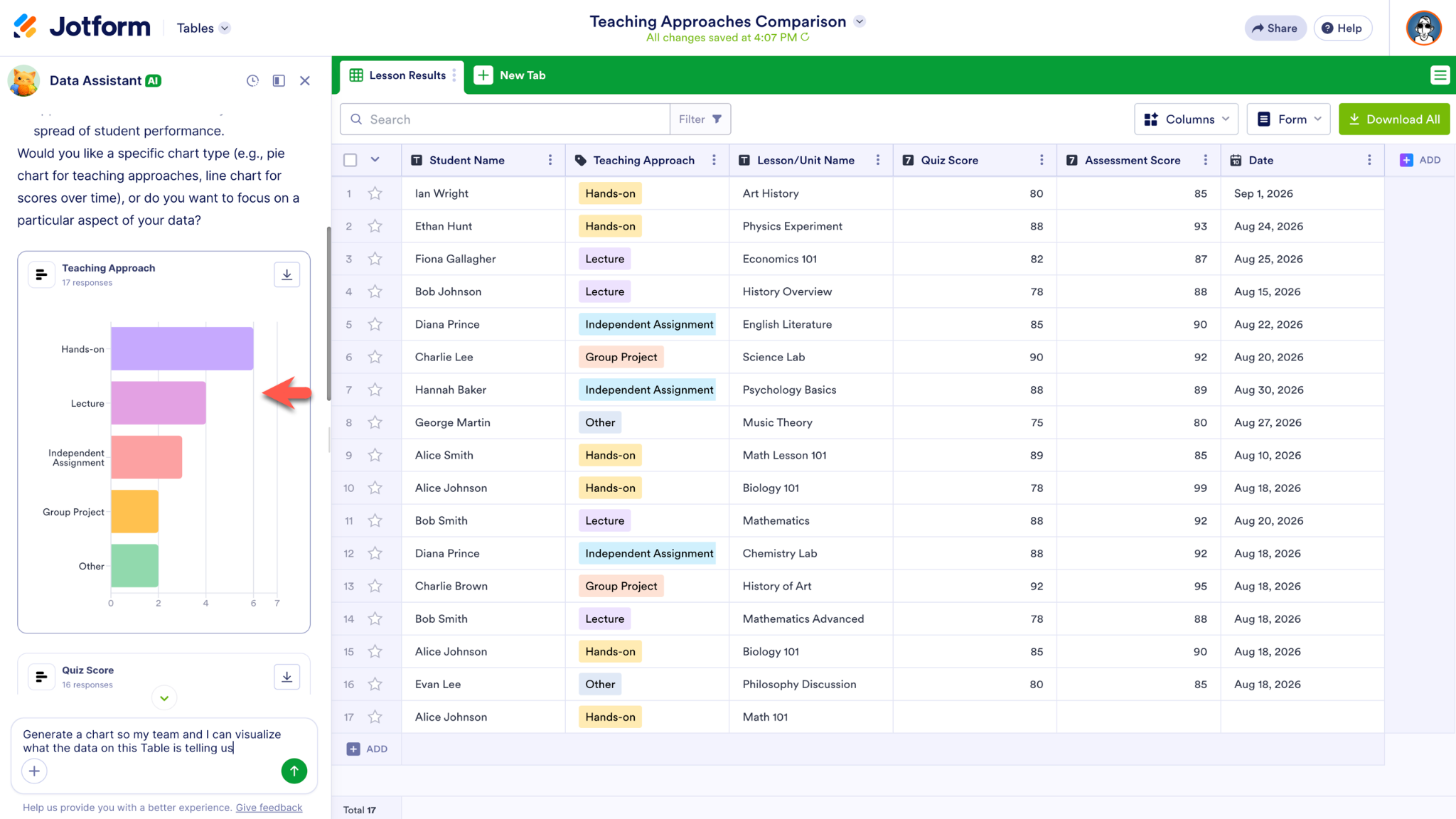Click Data Assistant mascot avatar
This screenshot has width=1456, height=819.
tap(23, 80)
